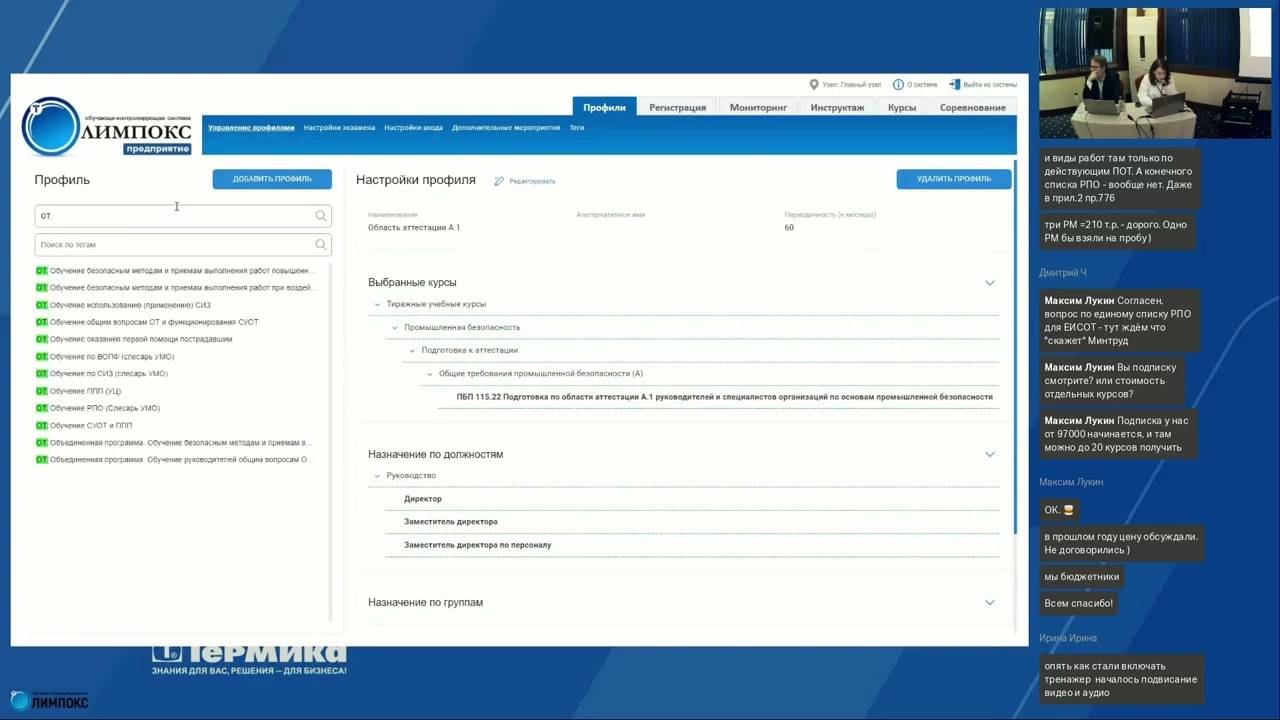Select profile 'Обучение общим вопросам ОТ и функционирования СУОТ'
This screenshot has width=1280, height=720.
(147, 322)
